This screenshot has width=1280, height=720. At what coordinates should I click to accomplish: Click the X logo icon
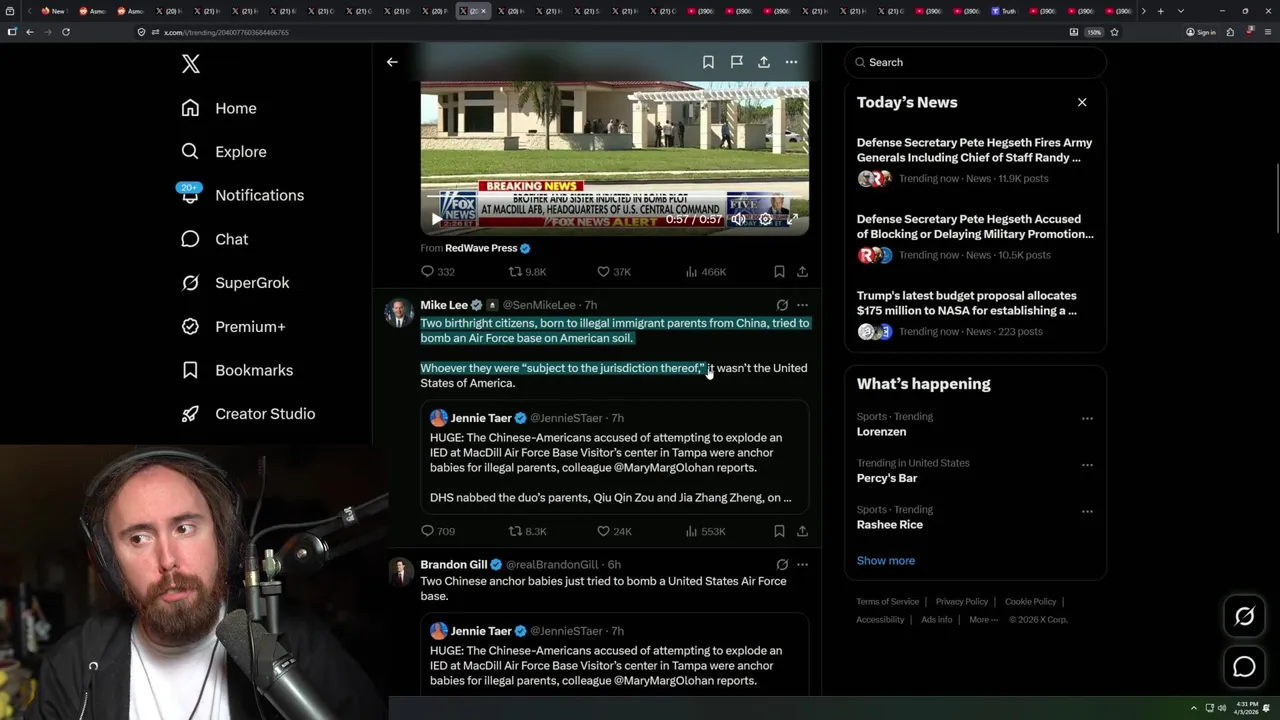coord(191,64)
